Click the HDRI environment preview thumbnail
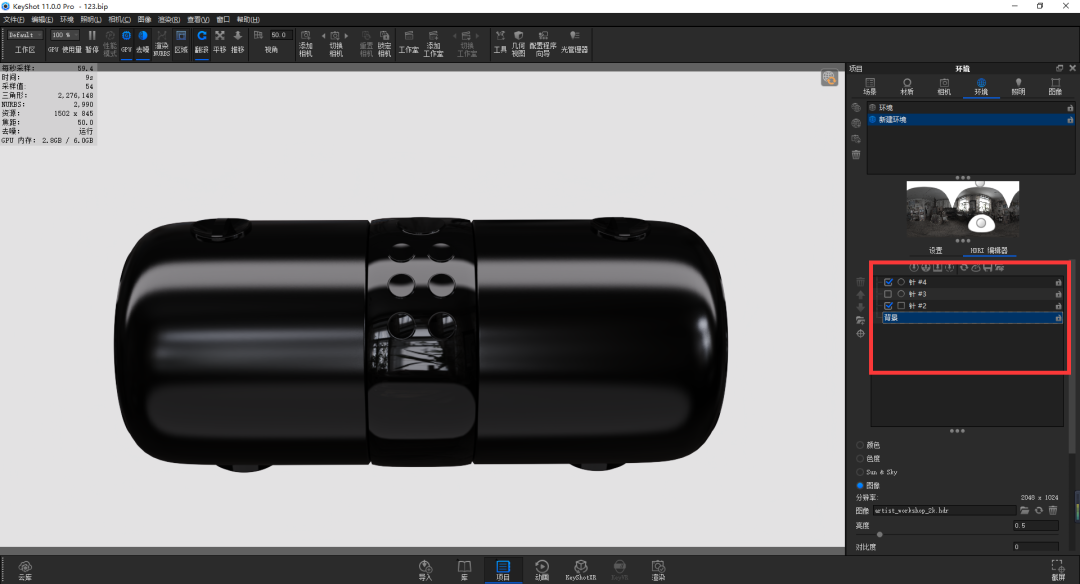Image resolution: width=1080 pixels, height=584 pixels. pyautogui.click(x=963, y=208)
